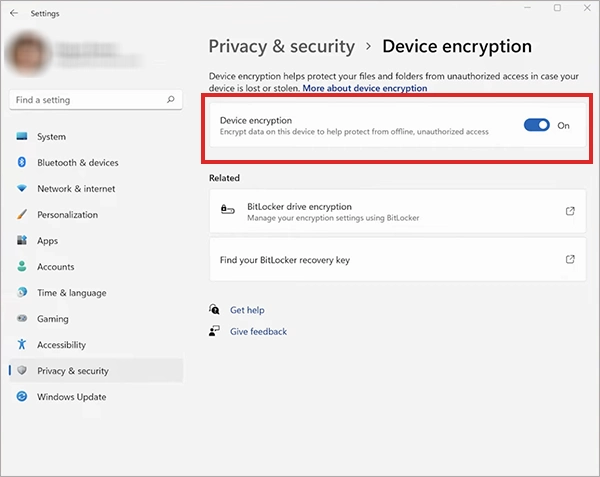Go to Network & internet settings
The width and height of the screenshot is (600, 477).
(x=96, y=189)
